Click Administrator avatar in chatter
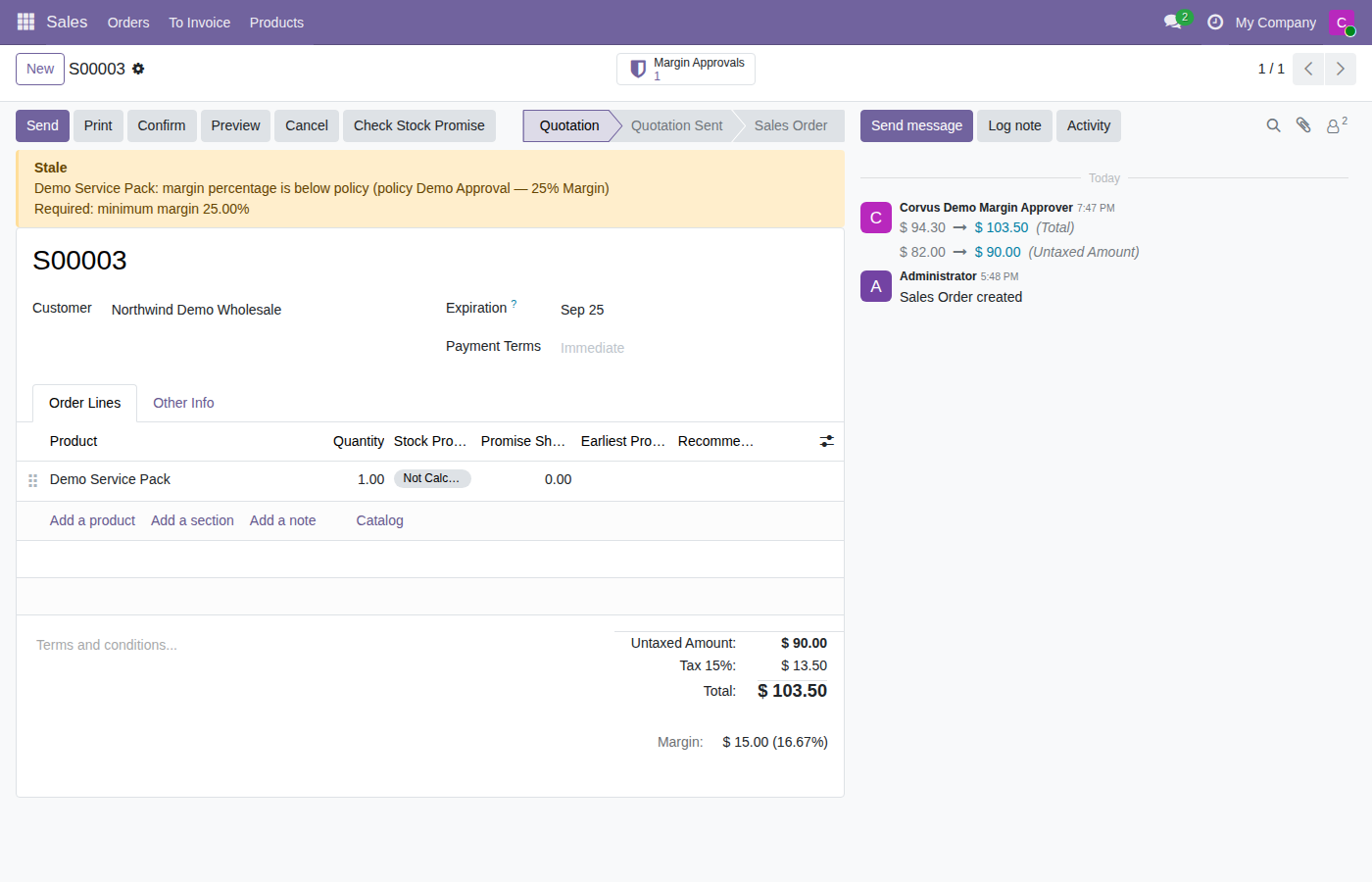The width and height of the screenshot is (1372, 882). pos(876,286)
